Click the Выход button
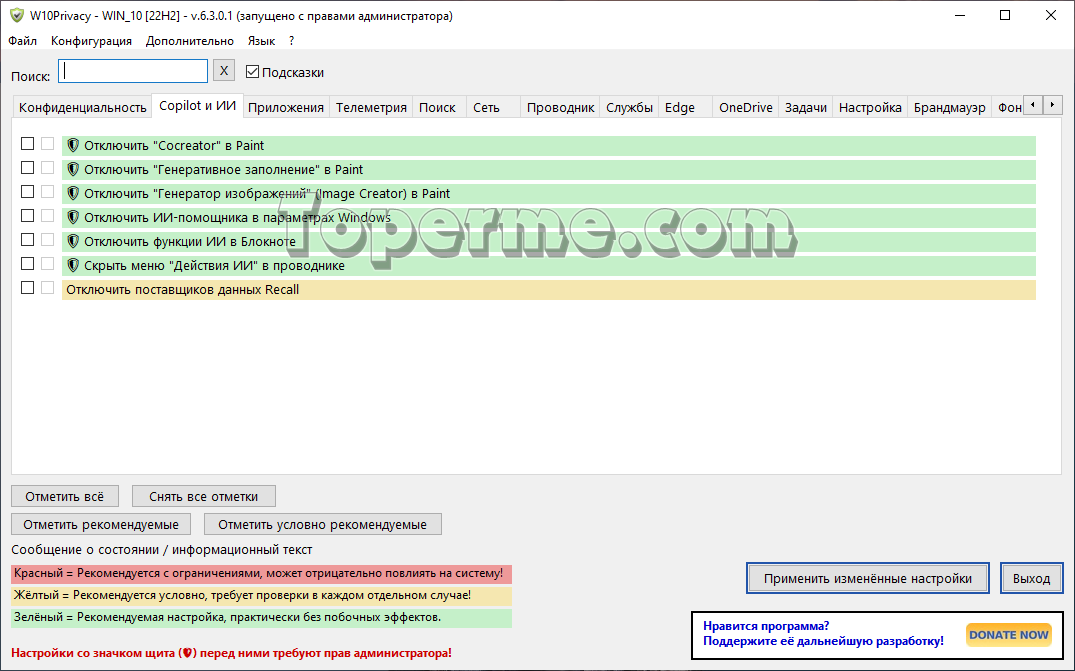This screenshot has height=671, width=1075. [x=1031, y=578]
